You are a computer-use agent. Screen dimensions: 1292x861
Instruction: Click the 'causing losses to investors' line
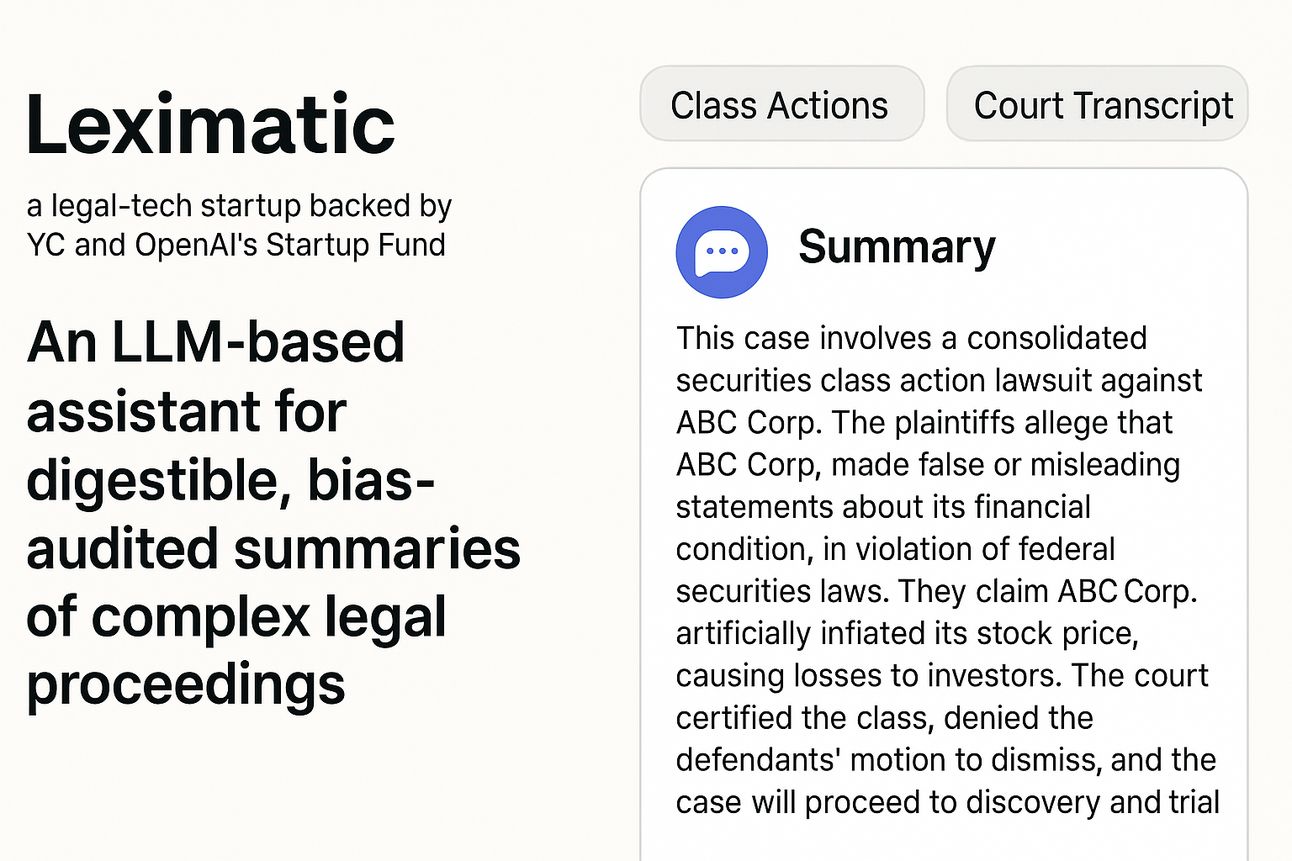coord(864,676)
